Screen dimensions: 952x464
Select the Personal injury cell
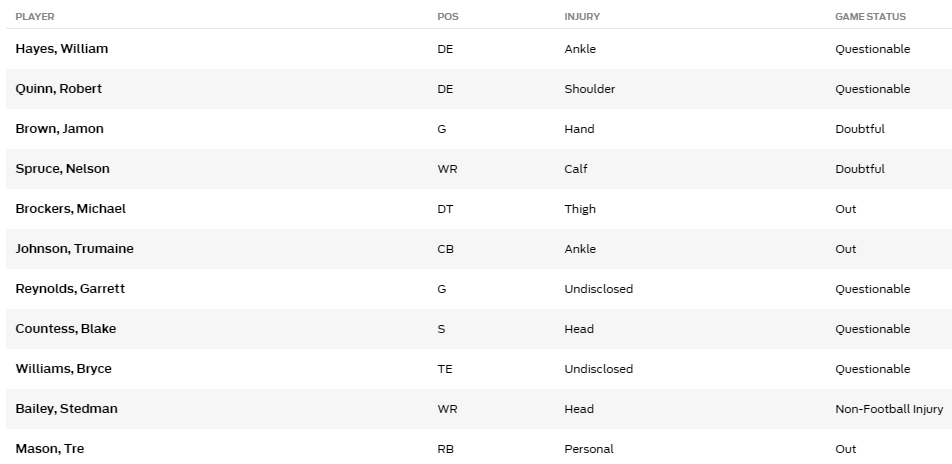click(589, 449)
